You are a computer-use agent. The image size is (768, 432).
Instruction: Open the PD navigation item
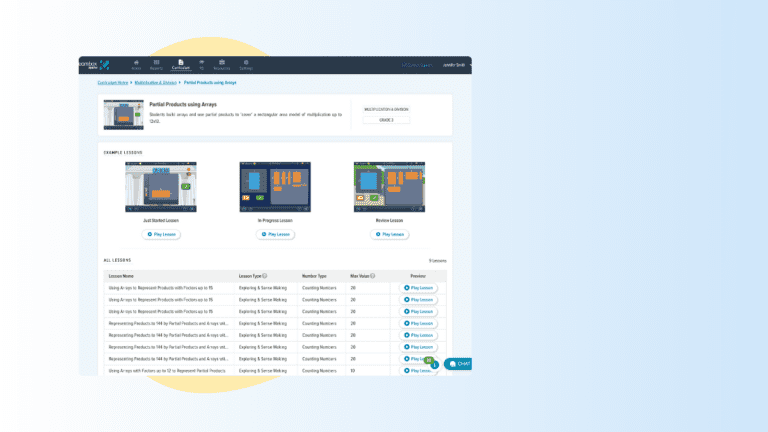(202, 65)
